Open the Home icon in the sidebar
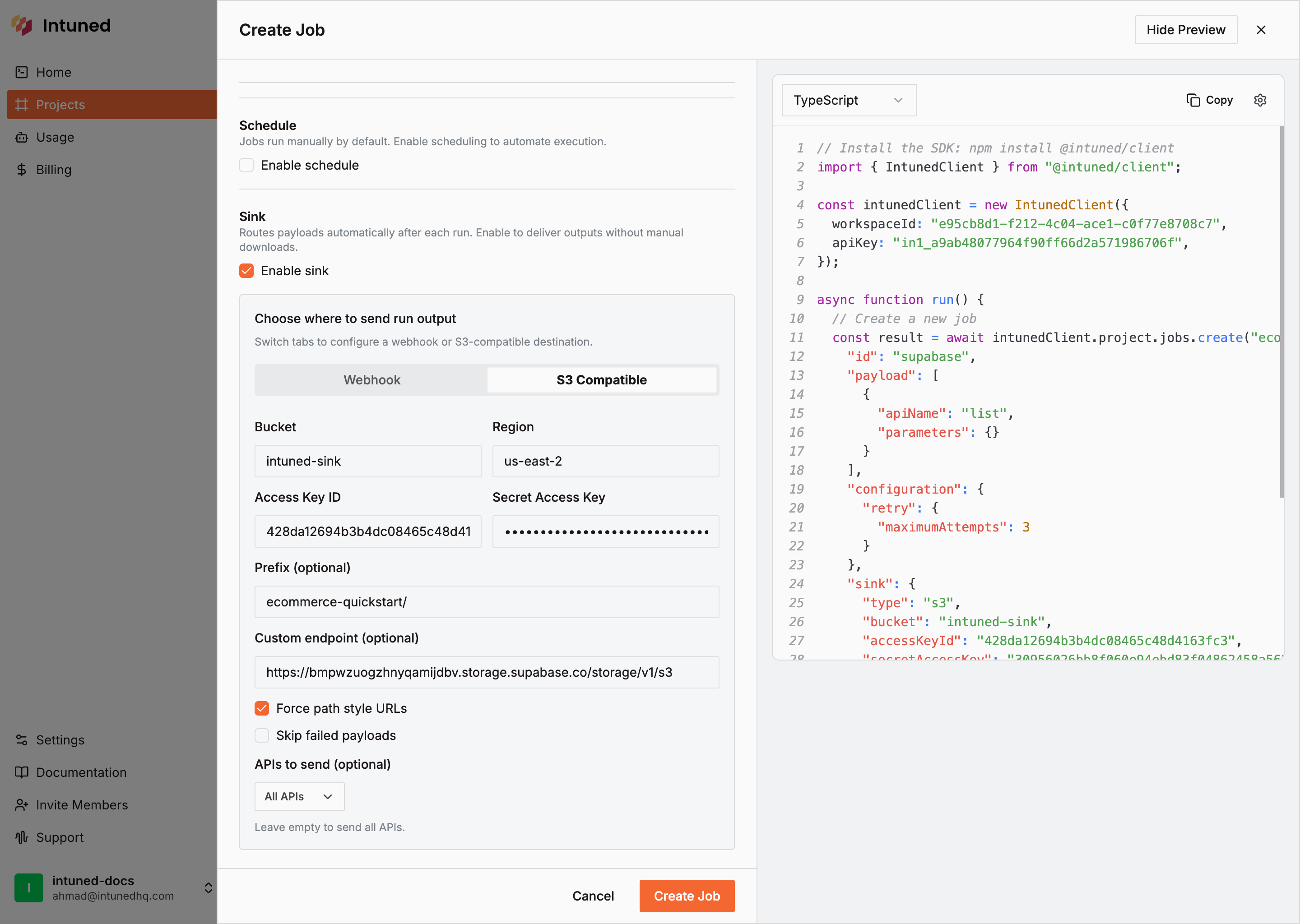 [22, 72]
